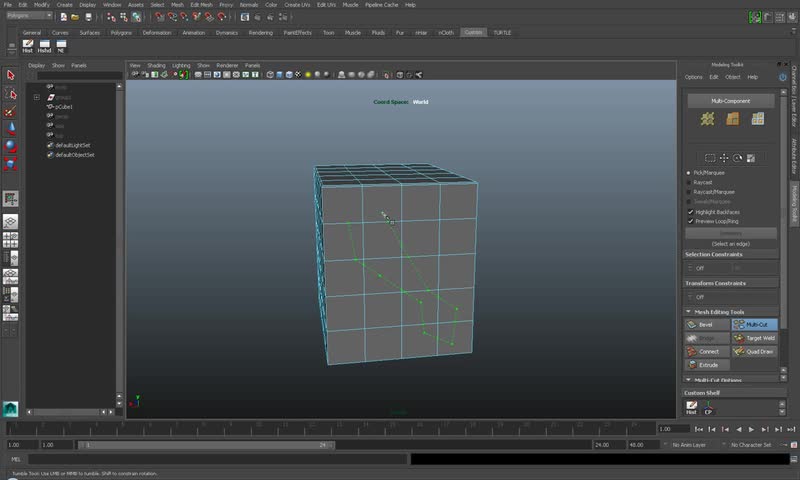Select the Extrude tool
The width and height of the screenshot is (800, 480).
[707, 365]
